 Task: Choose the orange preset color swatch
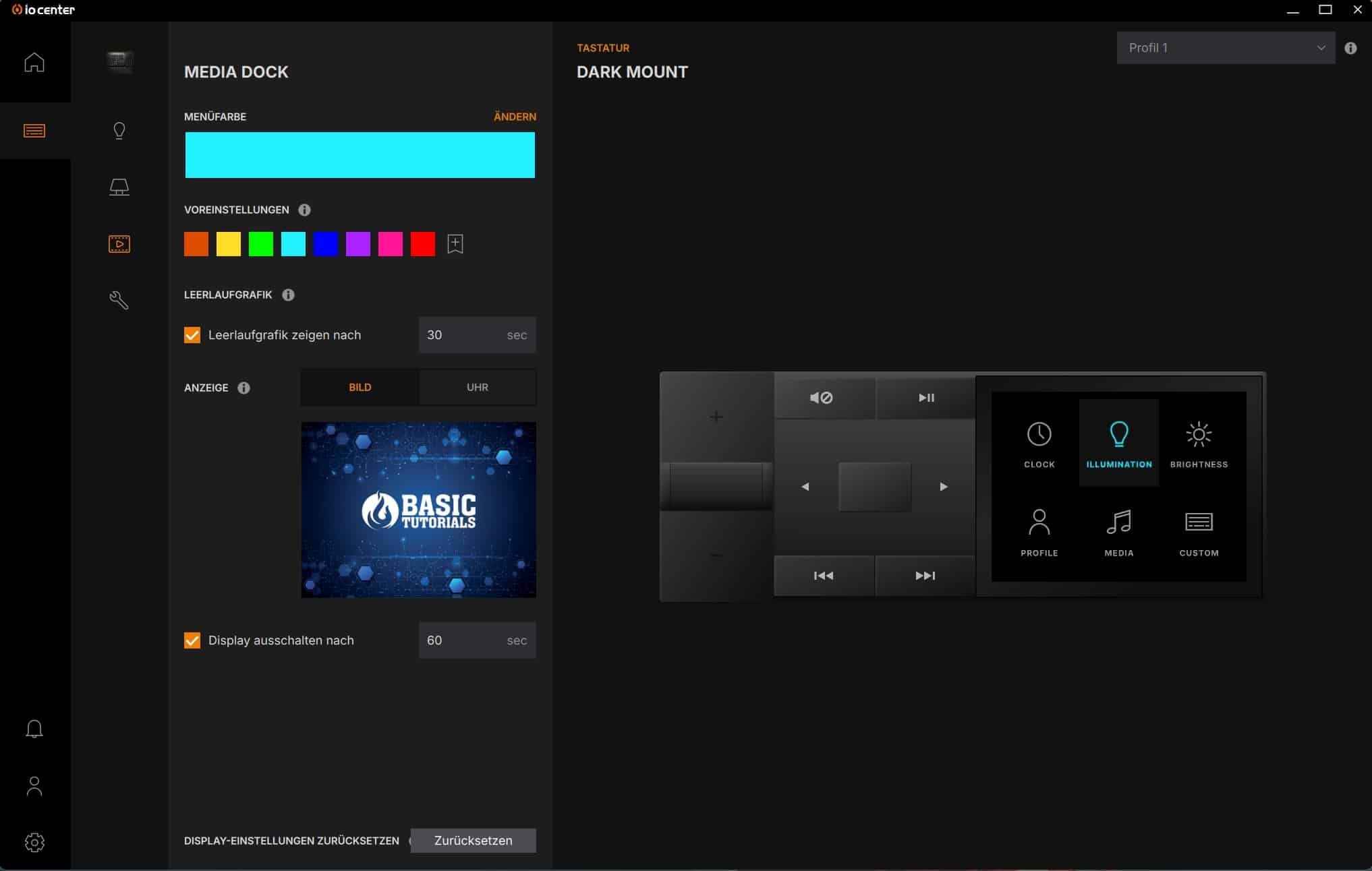tap(196, 244)
